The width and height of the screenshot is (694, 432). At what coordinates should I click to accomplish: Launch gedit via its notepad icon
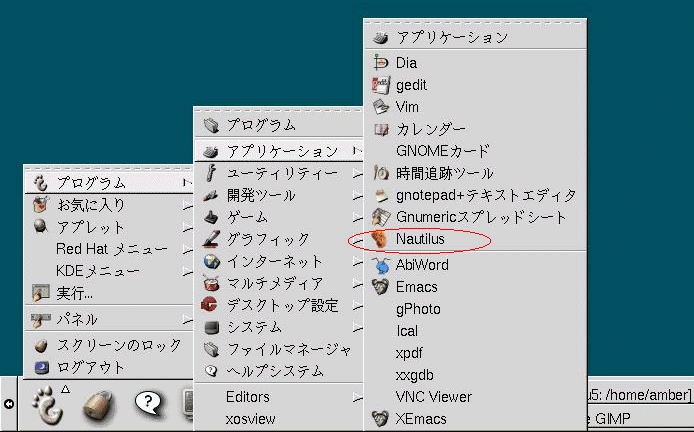pos(381,85)
